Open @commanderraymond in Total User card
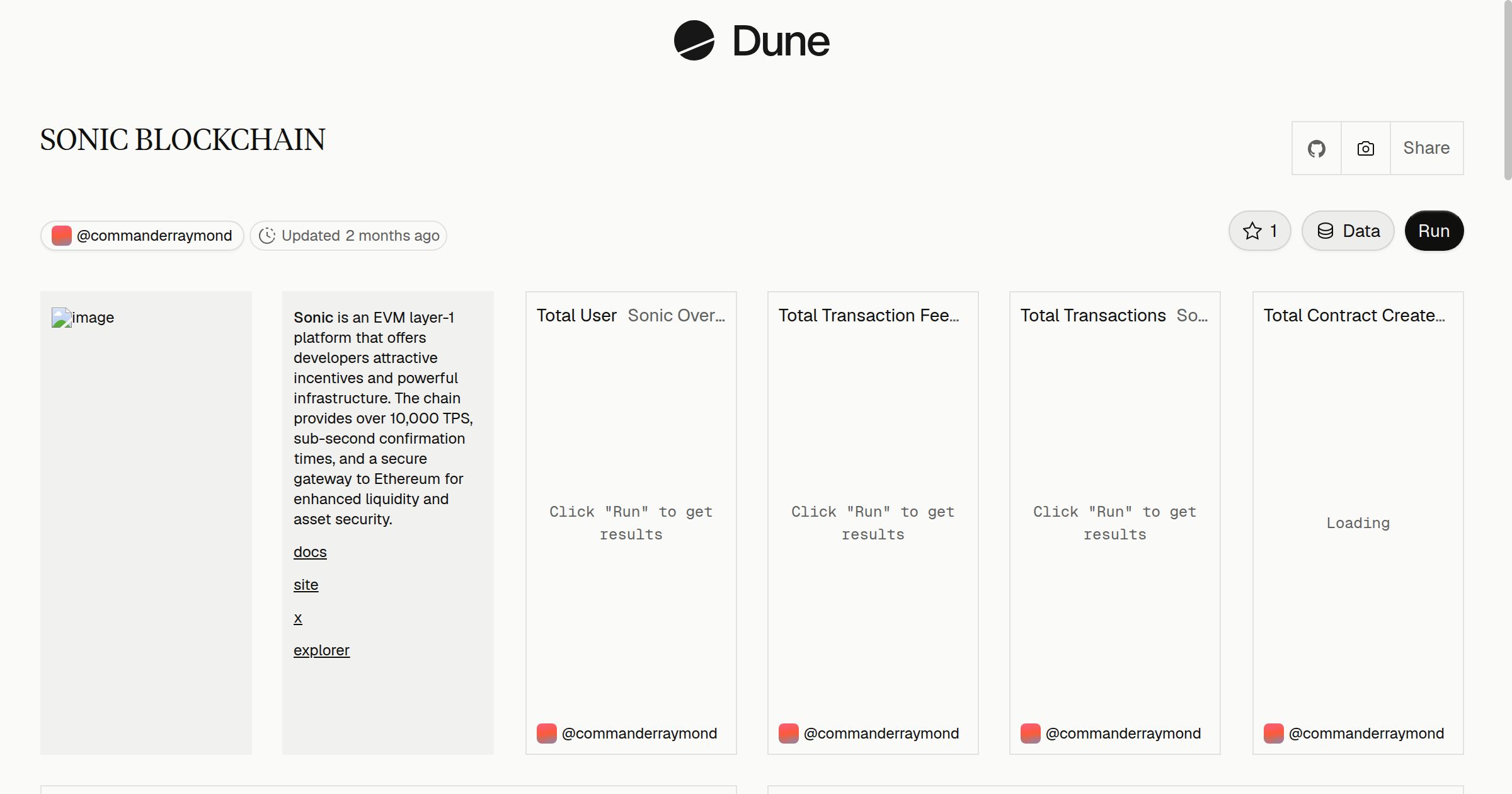 639,734
